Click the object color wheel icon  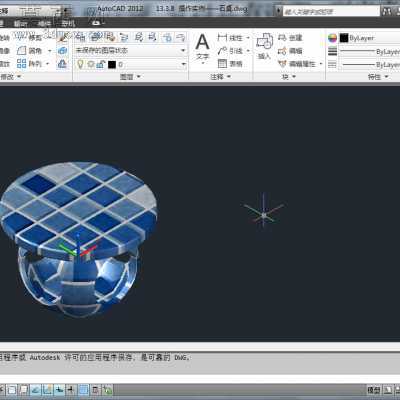[x=332, y=38]
